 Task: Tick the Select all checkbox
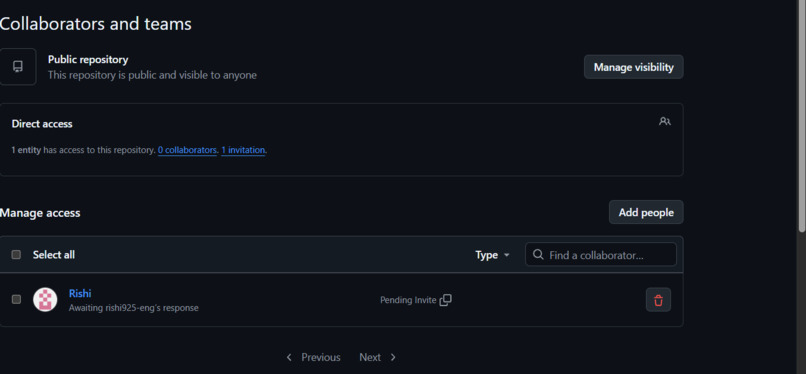[16, 255]
